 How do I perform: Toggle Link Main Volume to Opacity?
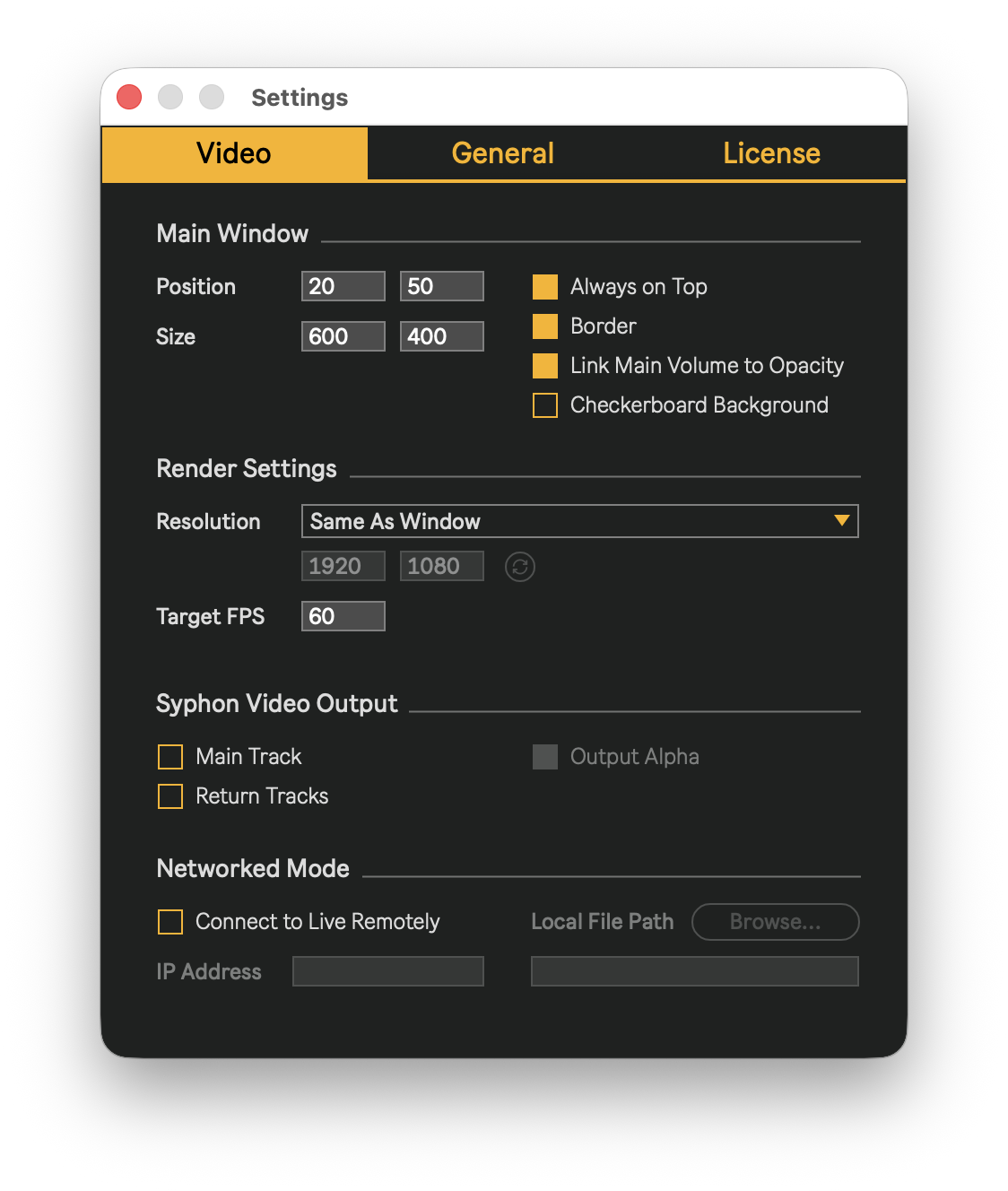pos(545,366)
